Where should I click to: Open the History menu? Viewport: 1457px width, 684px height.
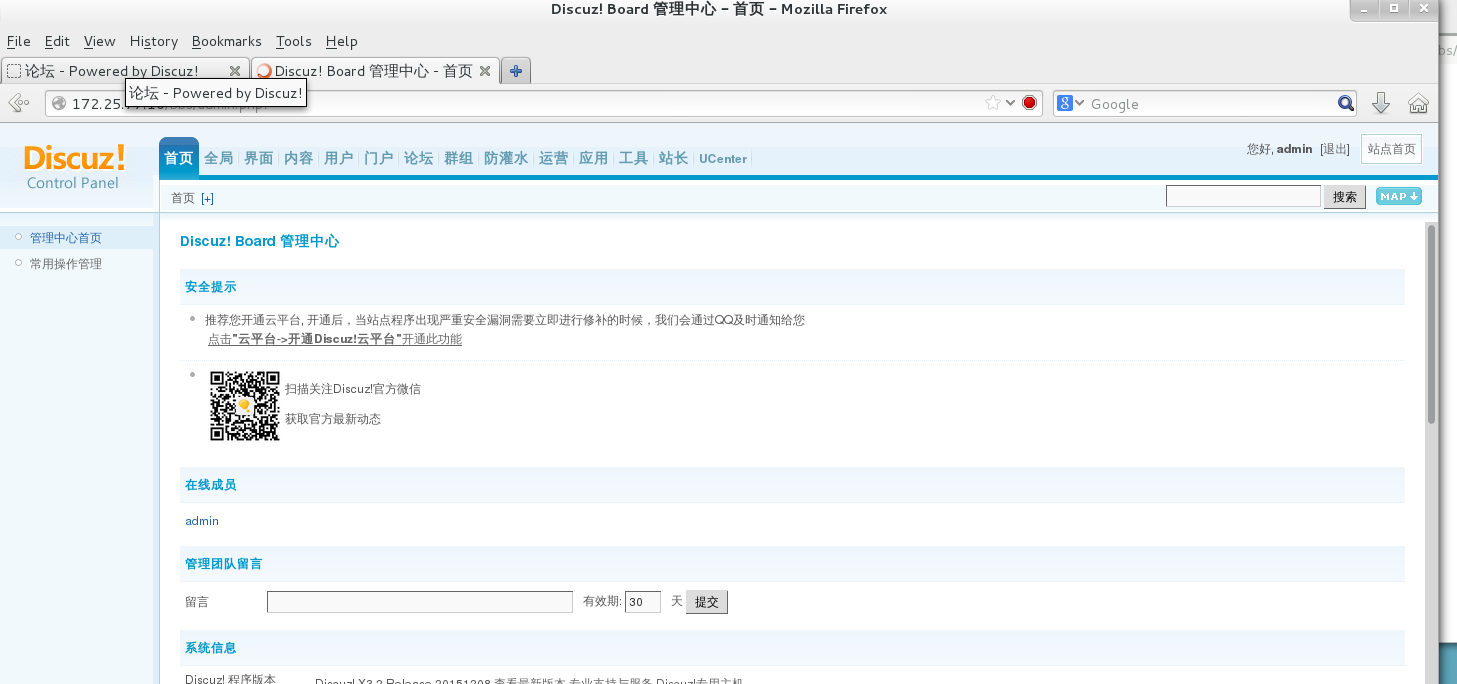[154, 41]
